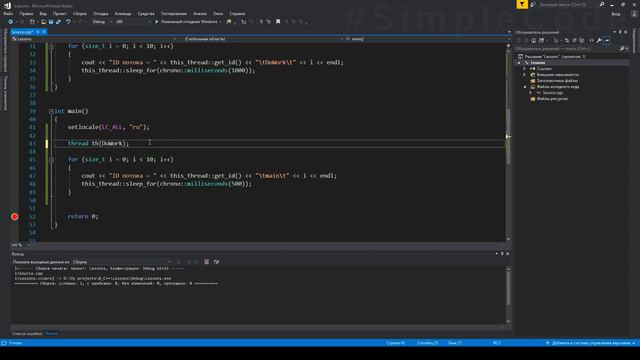Open the Правка menu
The height and width of the screenshot is (360, 640).
pyautogui.click(x=26, y=13)
